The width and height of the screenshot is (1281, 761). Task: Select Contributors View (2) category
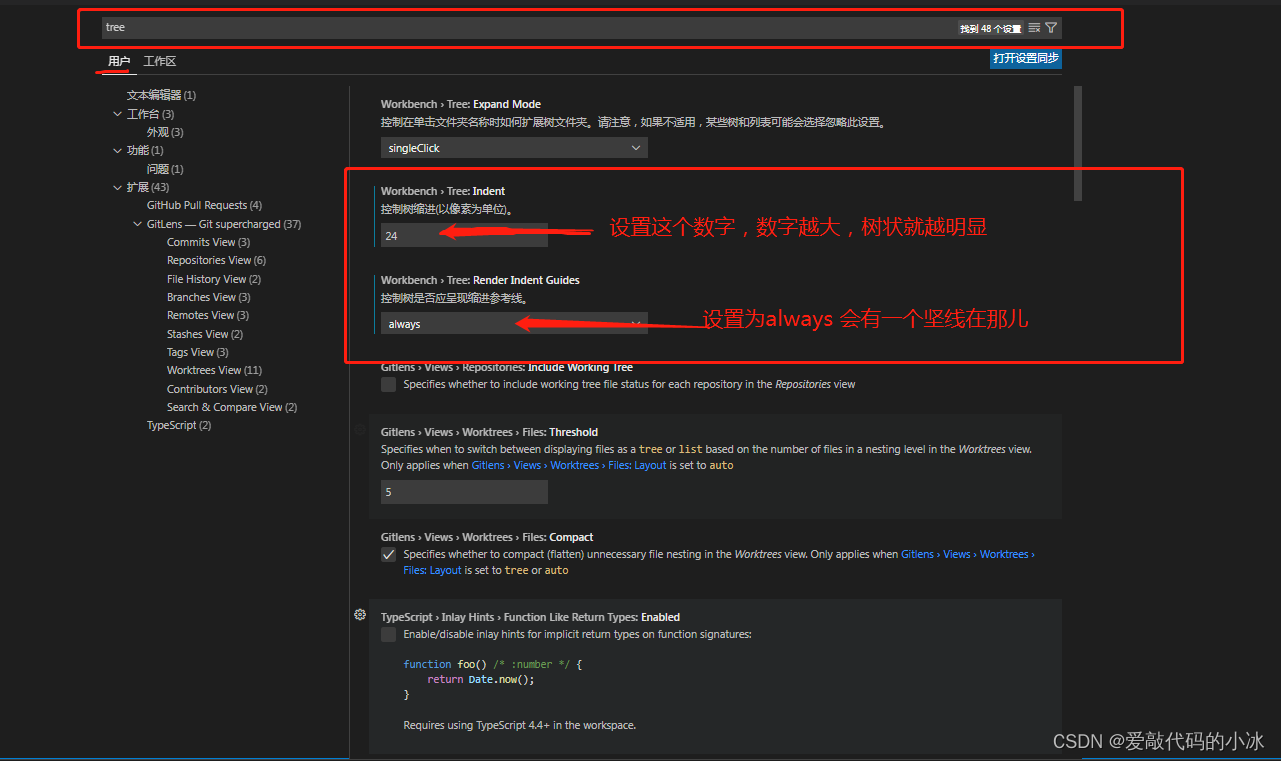coord(217,389)
